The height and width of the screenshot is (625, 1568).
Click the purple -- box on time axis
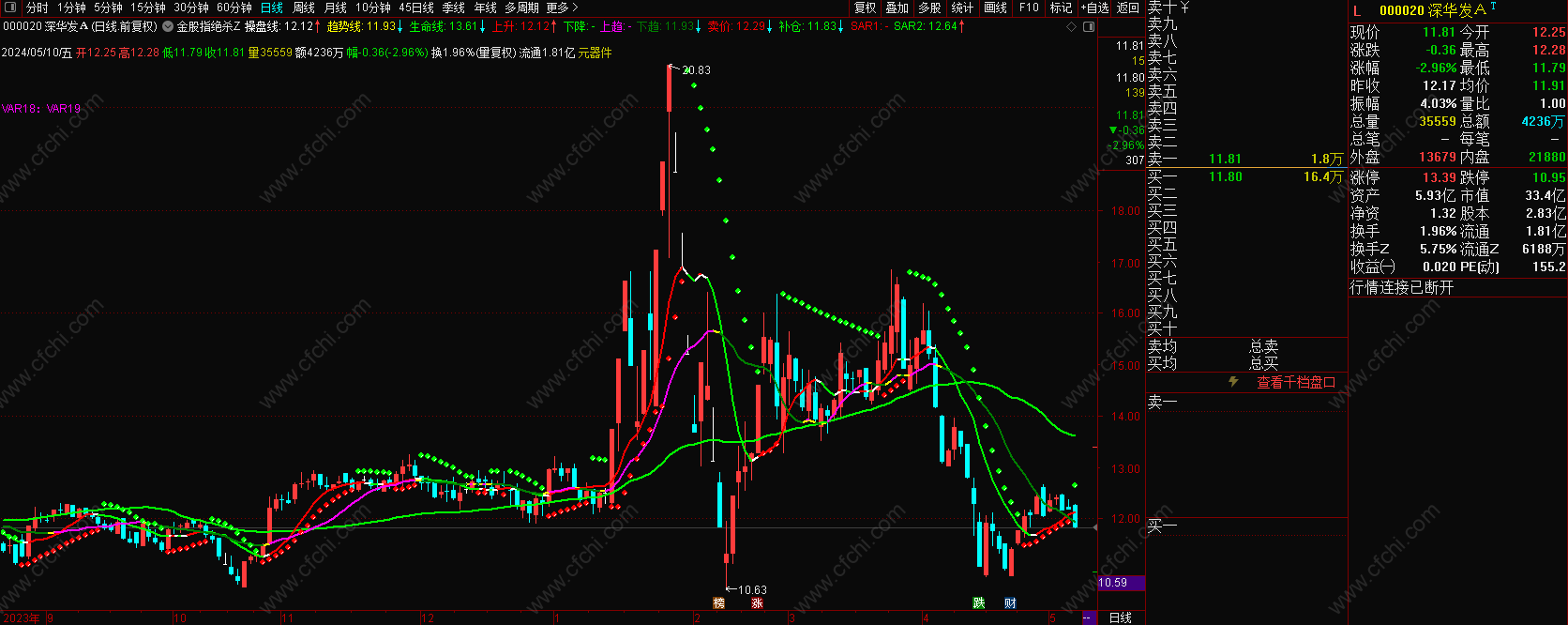coord(1088,617)
